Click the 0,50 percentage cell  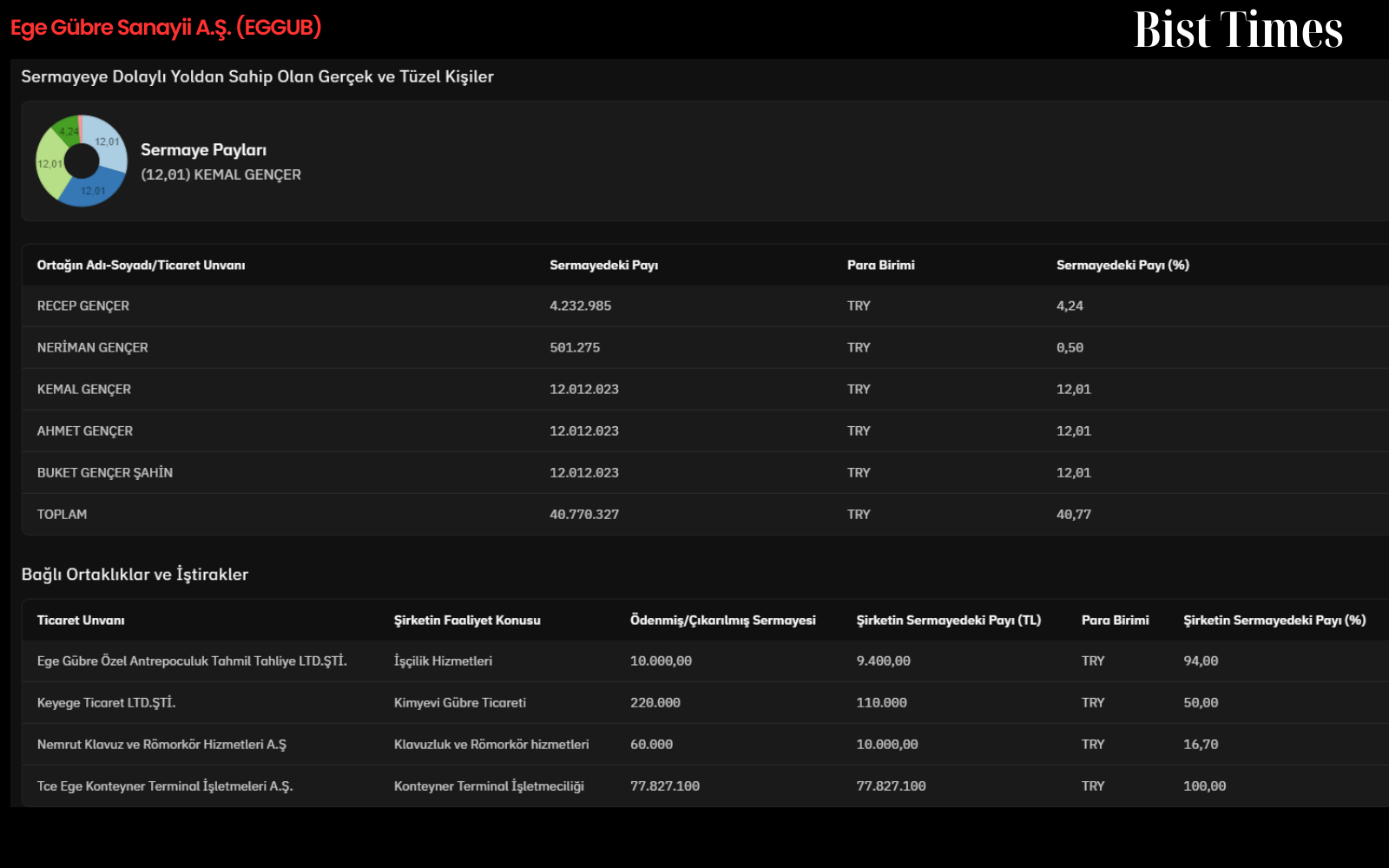click(1070, 347)
